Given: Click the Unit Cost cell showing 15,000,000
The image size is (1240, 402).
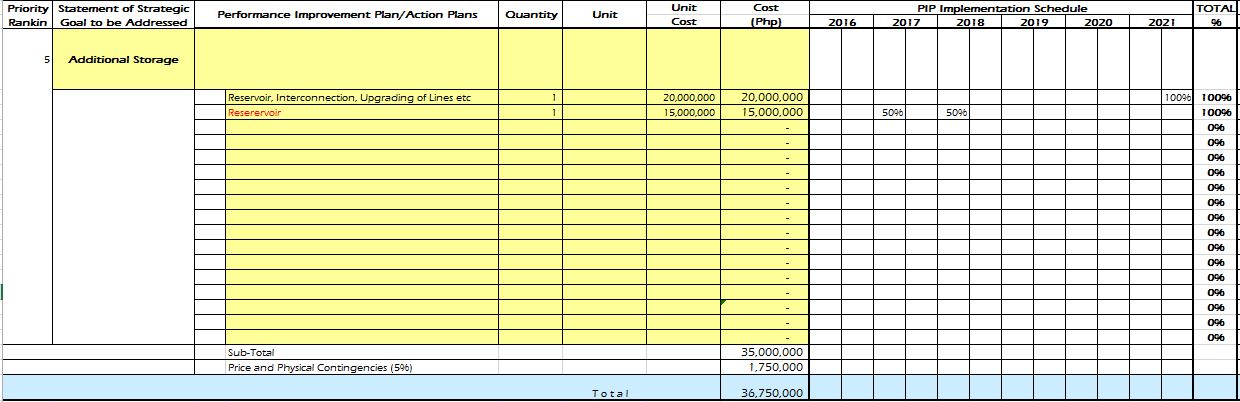Looking at the screenshot, I should pyautogui.click(x=684, y=112).
